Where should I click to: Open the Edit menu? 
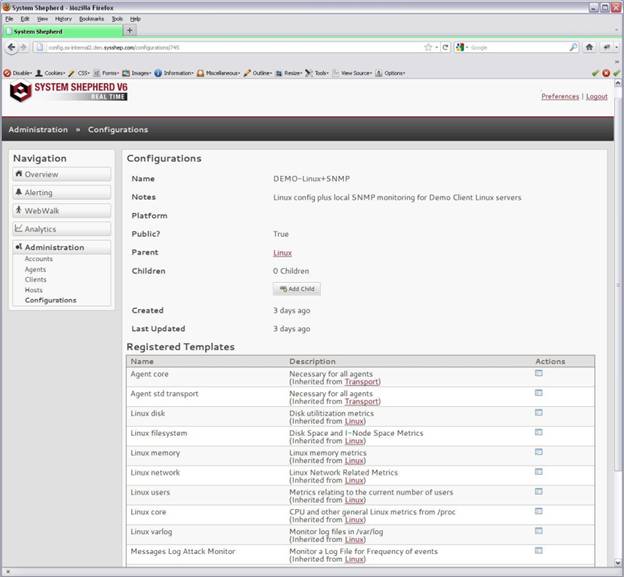(x=25, y=19)
